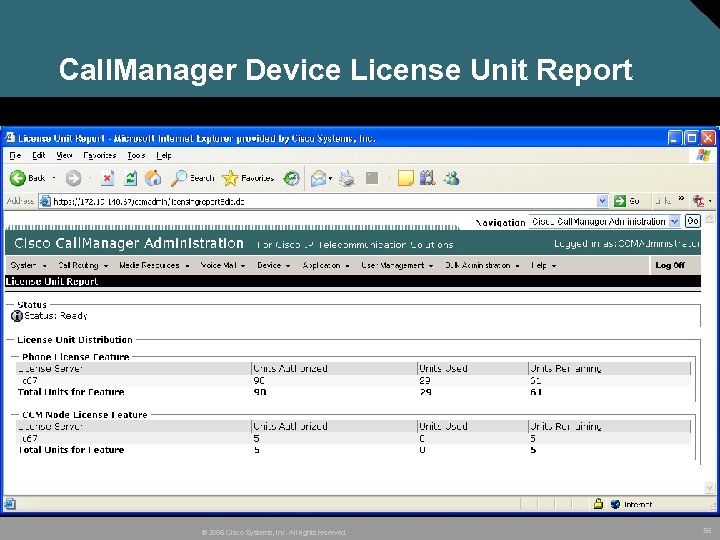This screenshot has height=540, width=720.
Task: Click Phone feature Total Units for Feature label
Action: [x=71, y=392]
